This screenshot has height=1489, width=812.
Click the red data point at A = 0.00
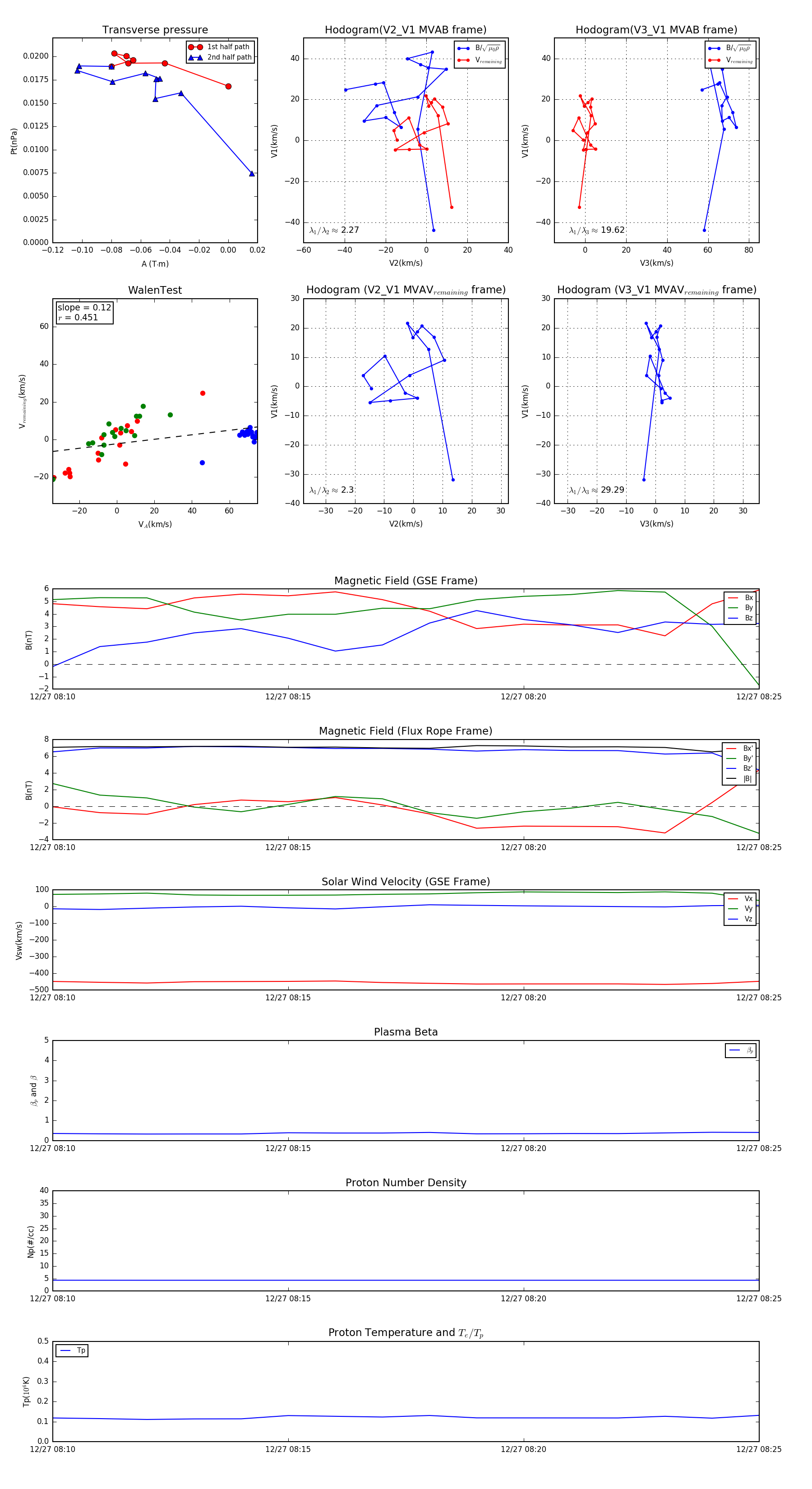point(228,86)
